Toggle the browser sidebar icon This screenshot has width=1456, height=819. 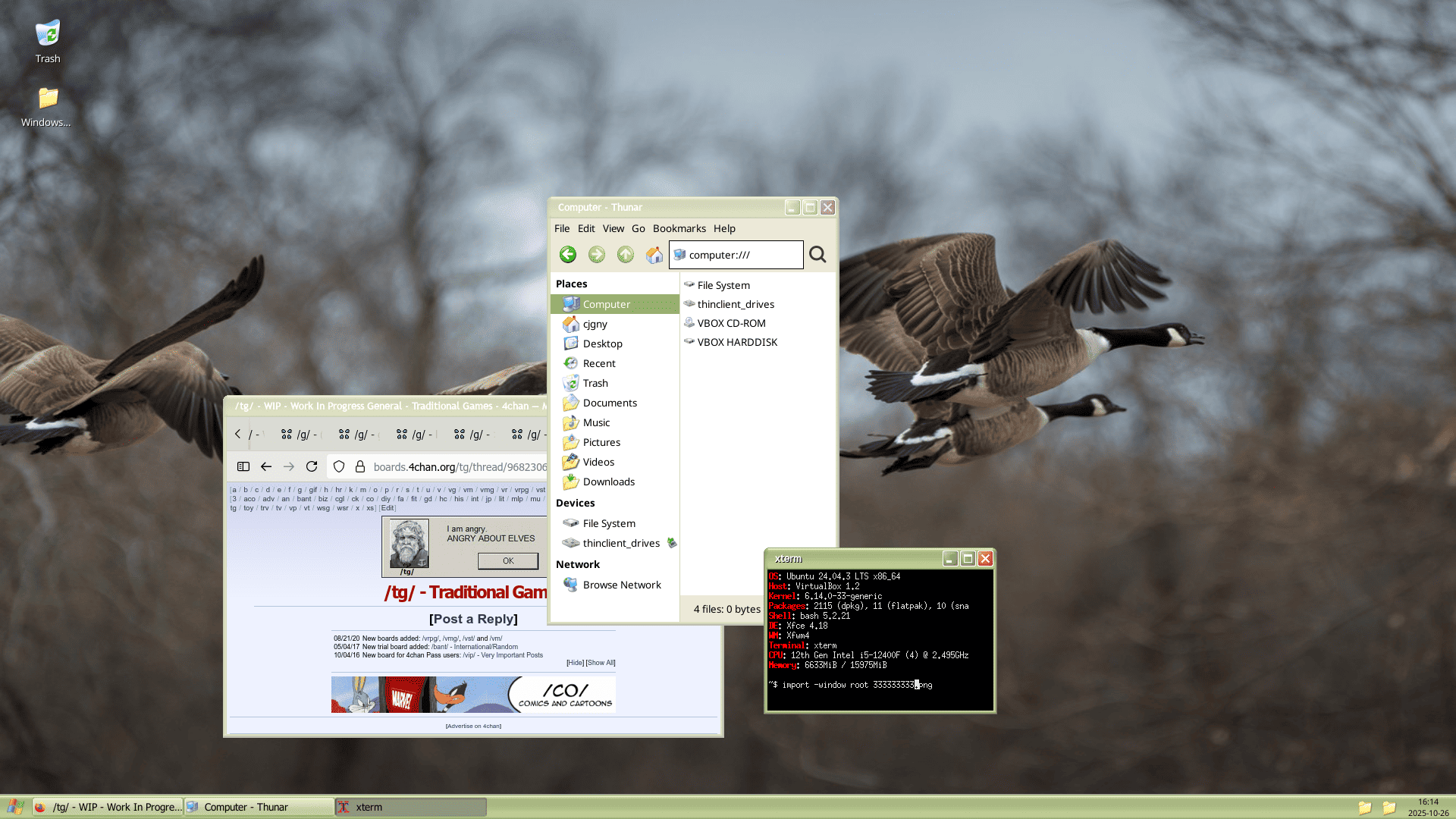pyautogui.click(x=243, y=466)
